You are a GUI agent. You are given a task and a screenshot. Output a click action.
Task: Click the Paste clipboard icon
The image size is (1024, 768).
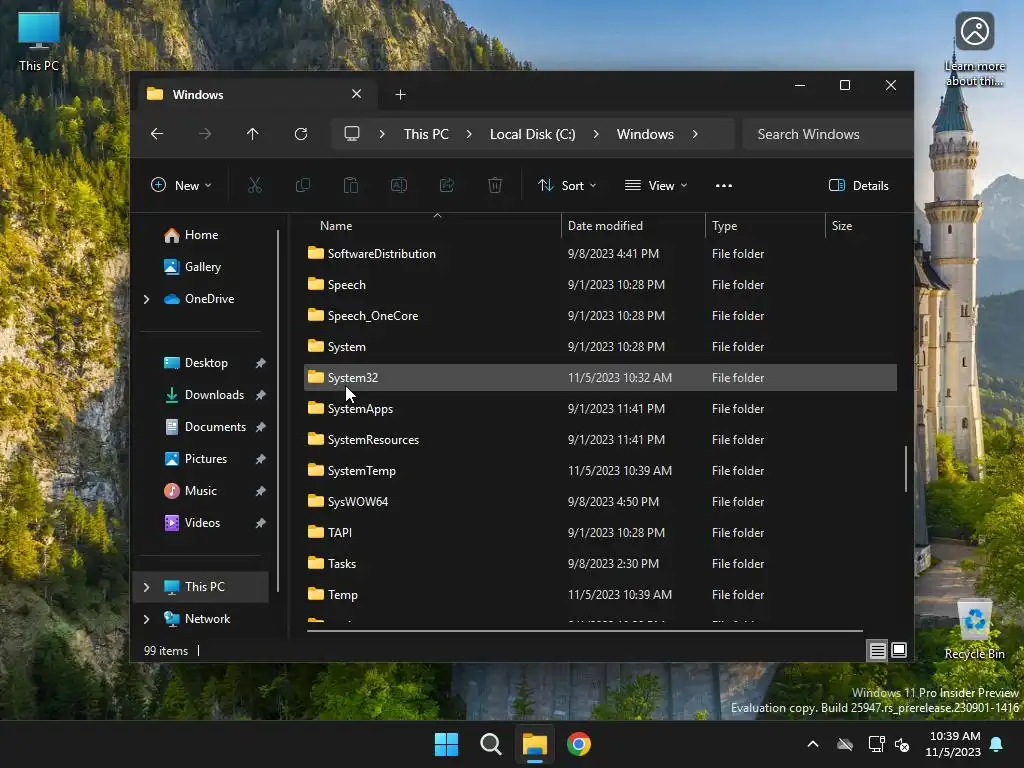click(351, 185)
